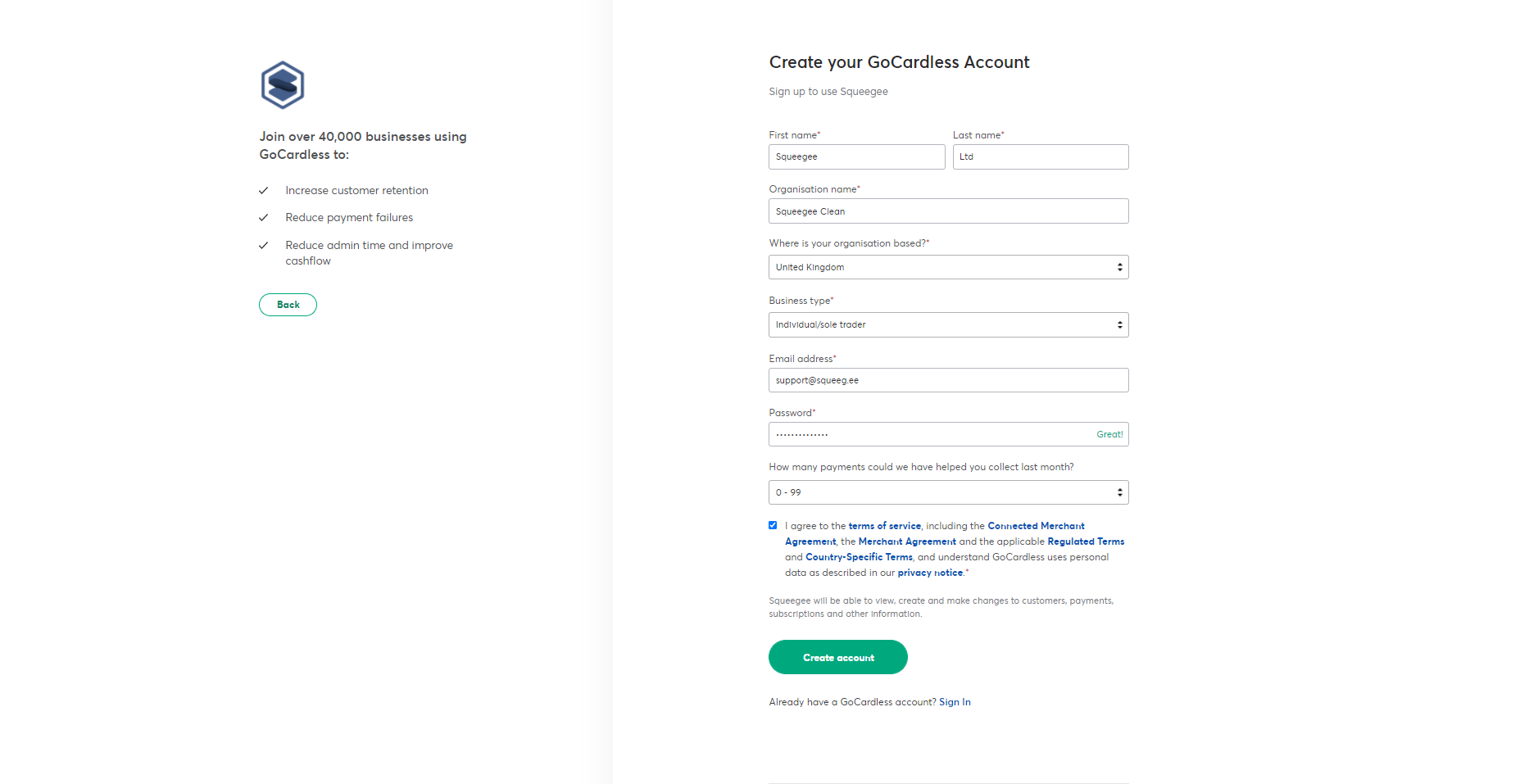Expand the Business type dropdown
This screenshot has width=1538, height=784.
click(948, 325)
